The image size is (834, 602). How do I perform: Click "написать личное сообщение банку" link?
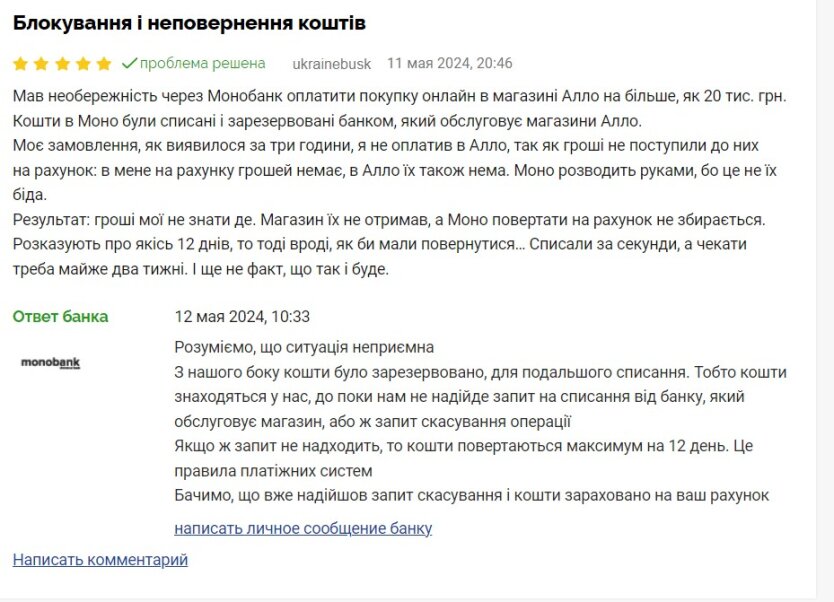pos(303,528)
